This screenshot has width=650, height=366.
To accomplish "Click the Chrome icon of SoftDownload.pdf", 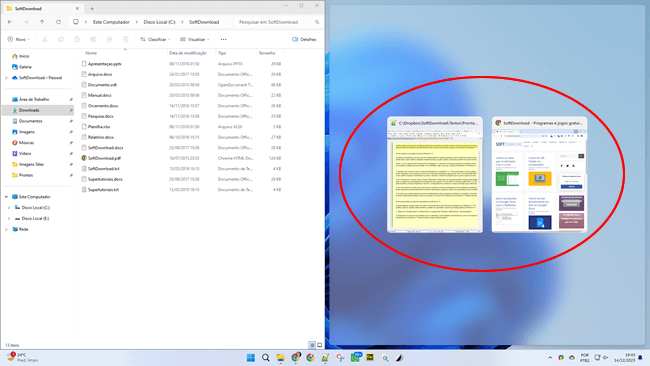I will pyautogui.click(x=84, y=158).
